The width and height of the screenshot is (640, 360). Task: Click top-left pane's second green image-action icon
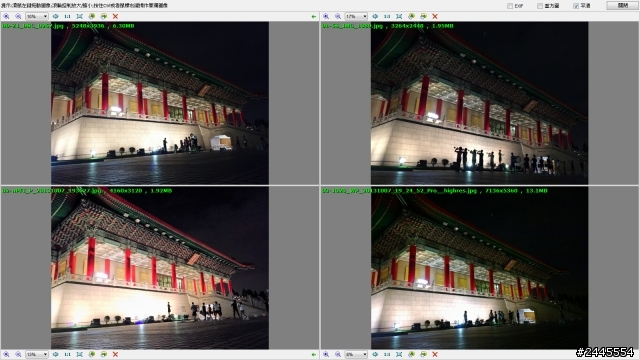[x=104, y=16]
